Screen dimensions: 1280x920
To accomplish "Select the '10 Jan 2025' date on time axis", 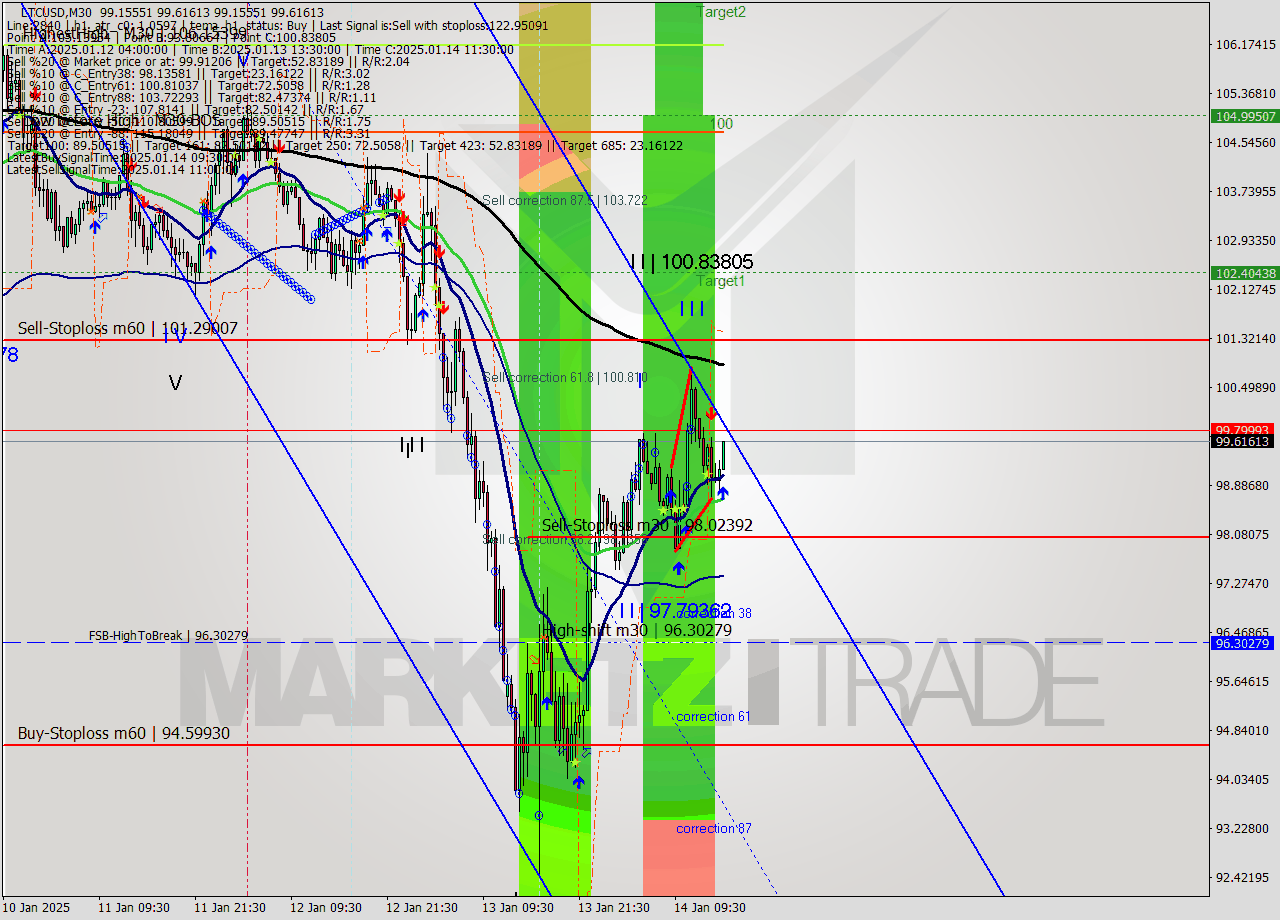I will click(x=37, y=908).
